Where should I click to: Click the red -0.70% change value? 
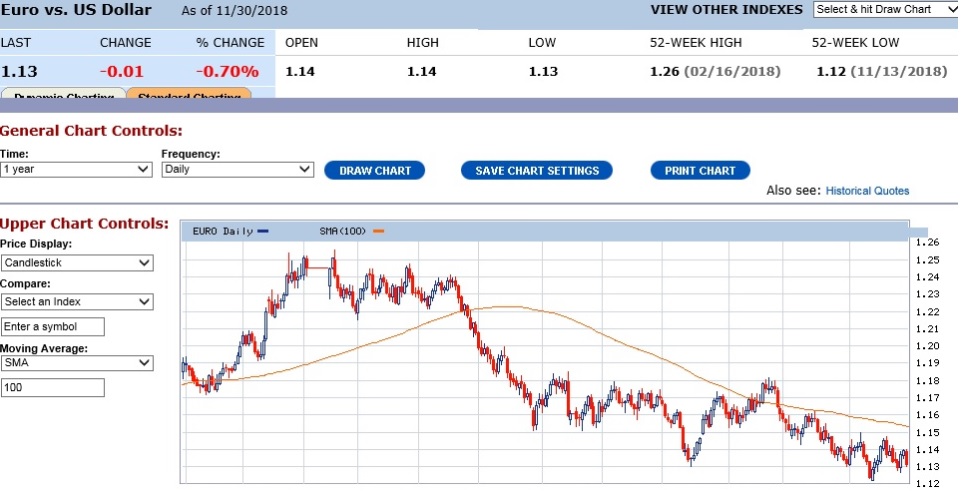click(227, 71)
